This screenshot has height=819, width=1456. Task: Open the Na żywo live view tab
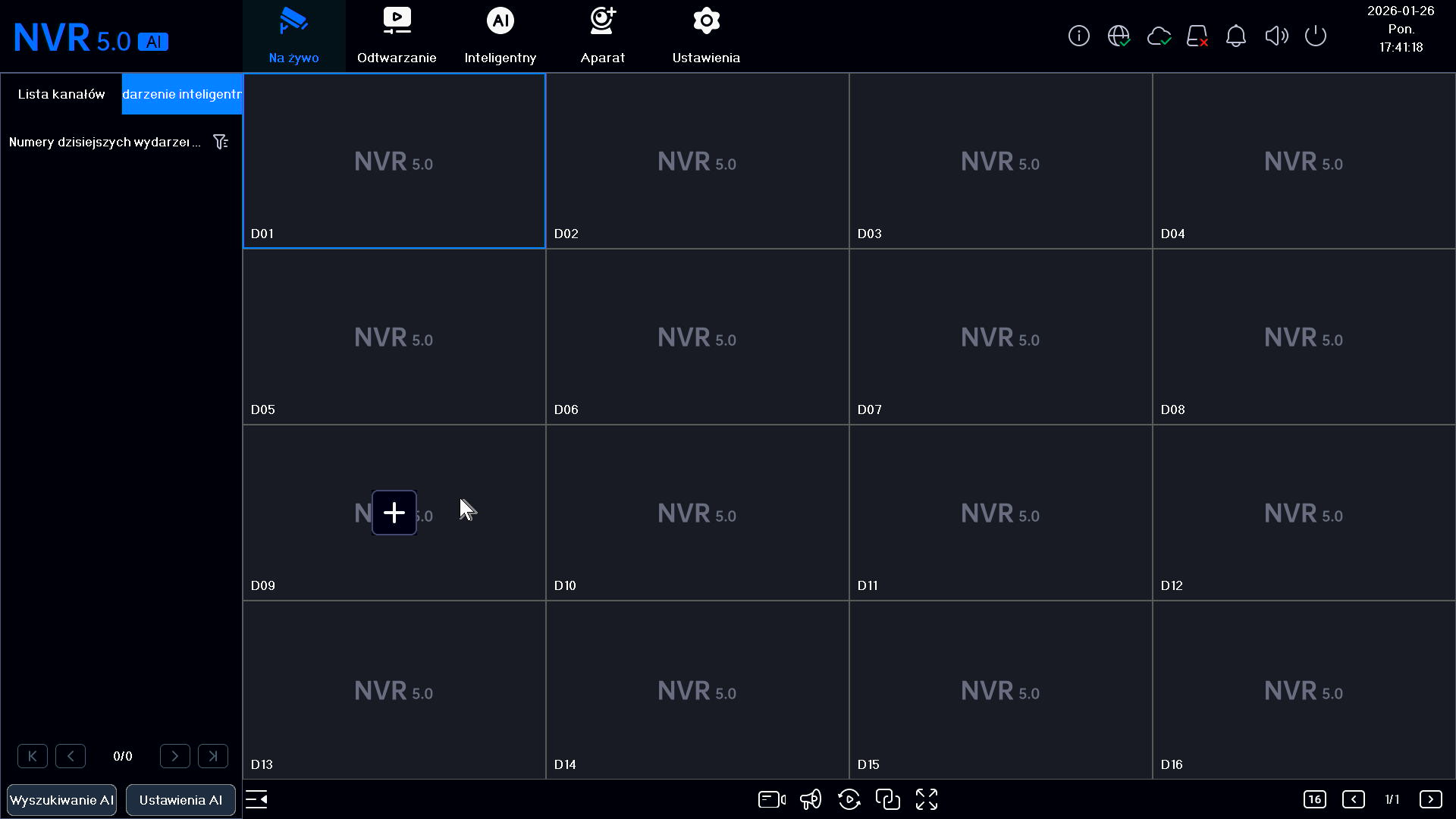pyautogui.click(x=293, y=36)
